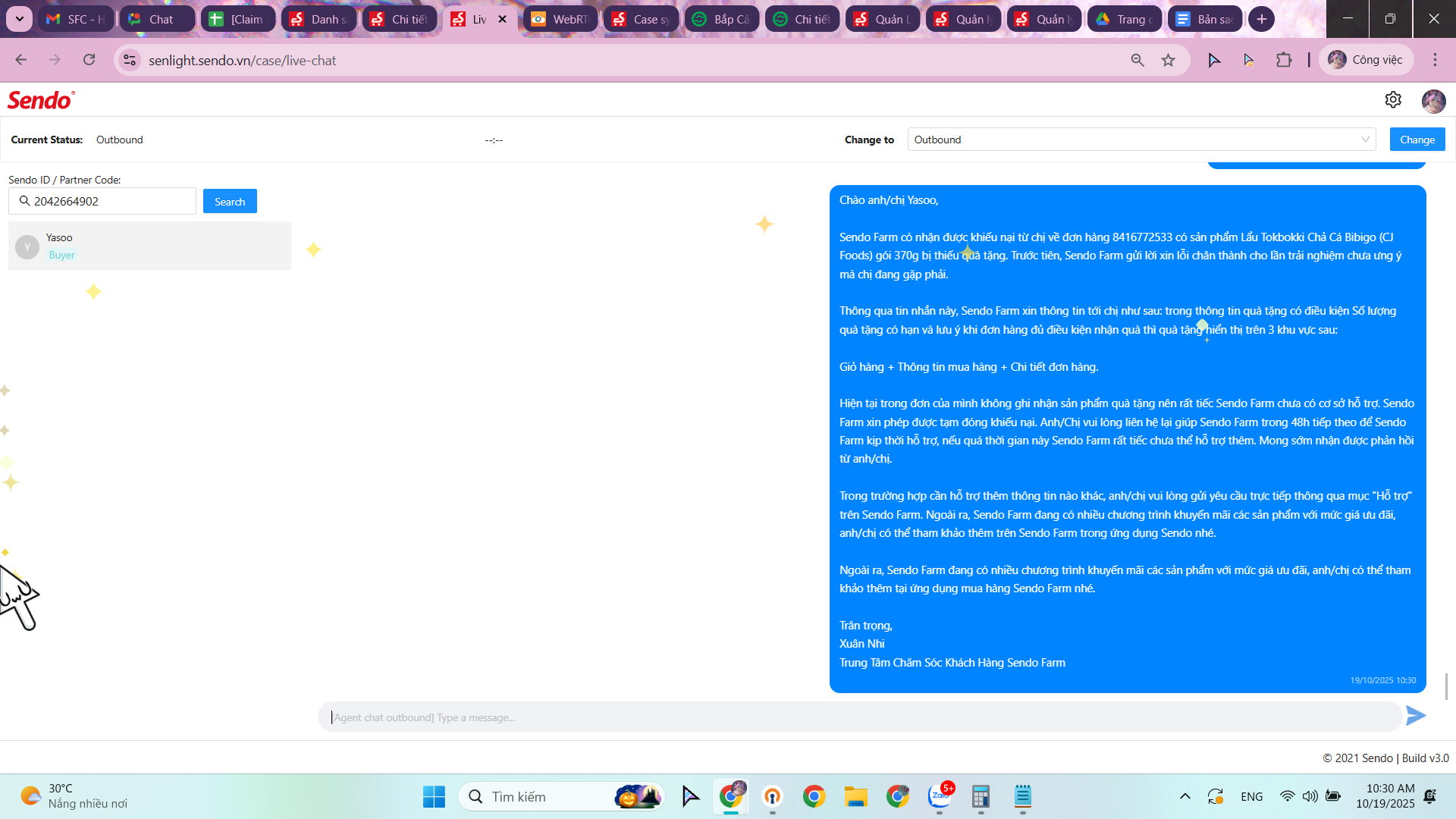
Task: Open the browser extensions puzzle icon
Action: tap(1283, 60)
